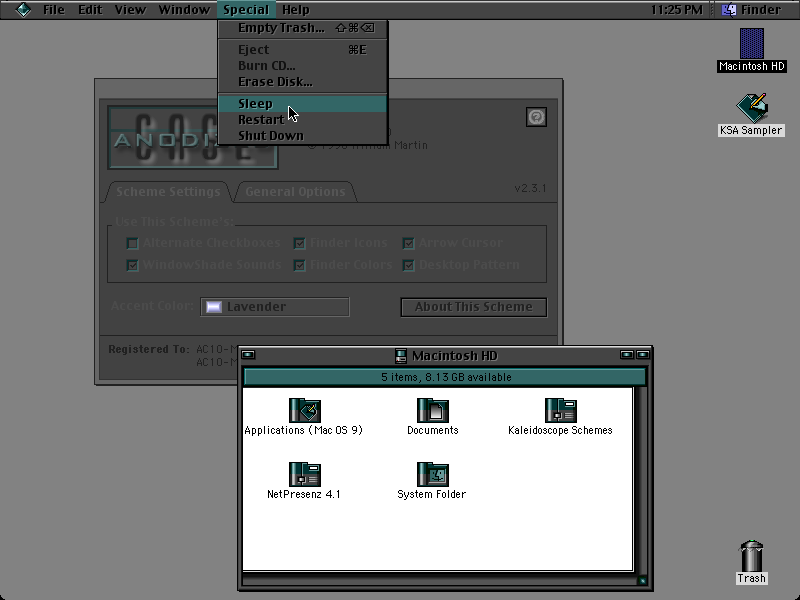Click the Macintosh HD window vertical scrollbar
This screenshot has width=800, height=600.
pos(641,480)
